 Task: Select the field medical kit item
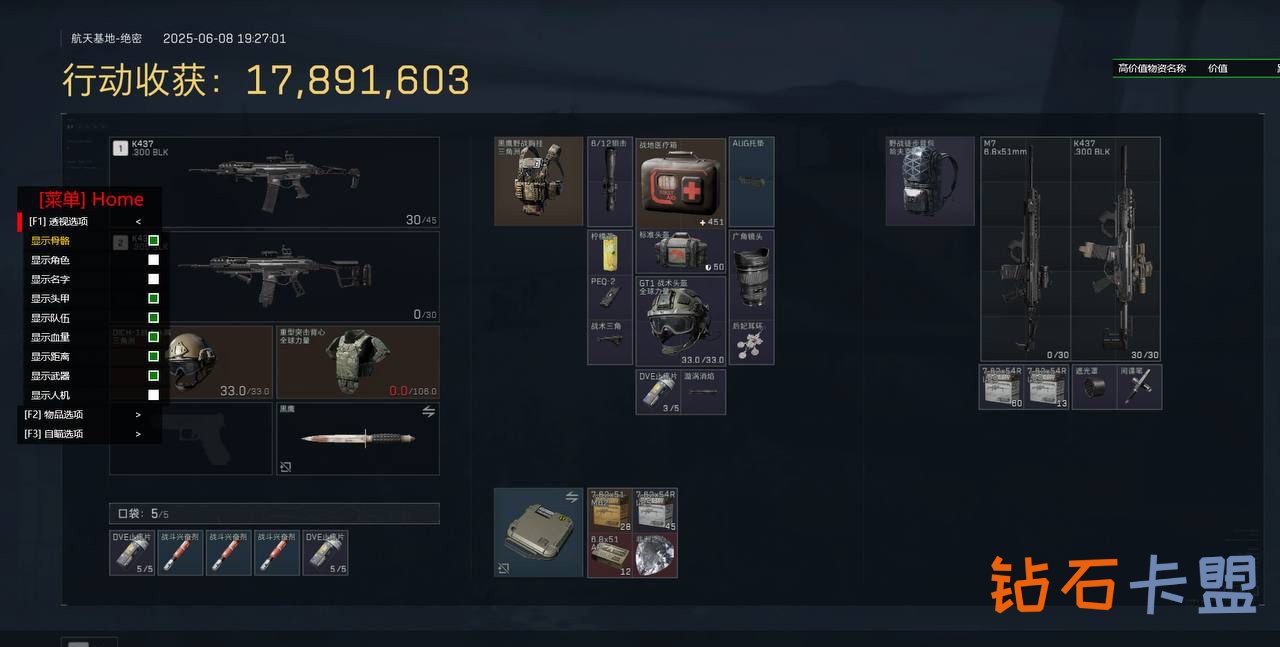click(681, 183)
